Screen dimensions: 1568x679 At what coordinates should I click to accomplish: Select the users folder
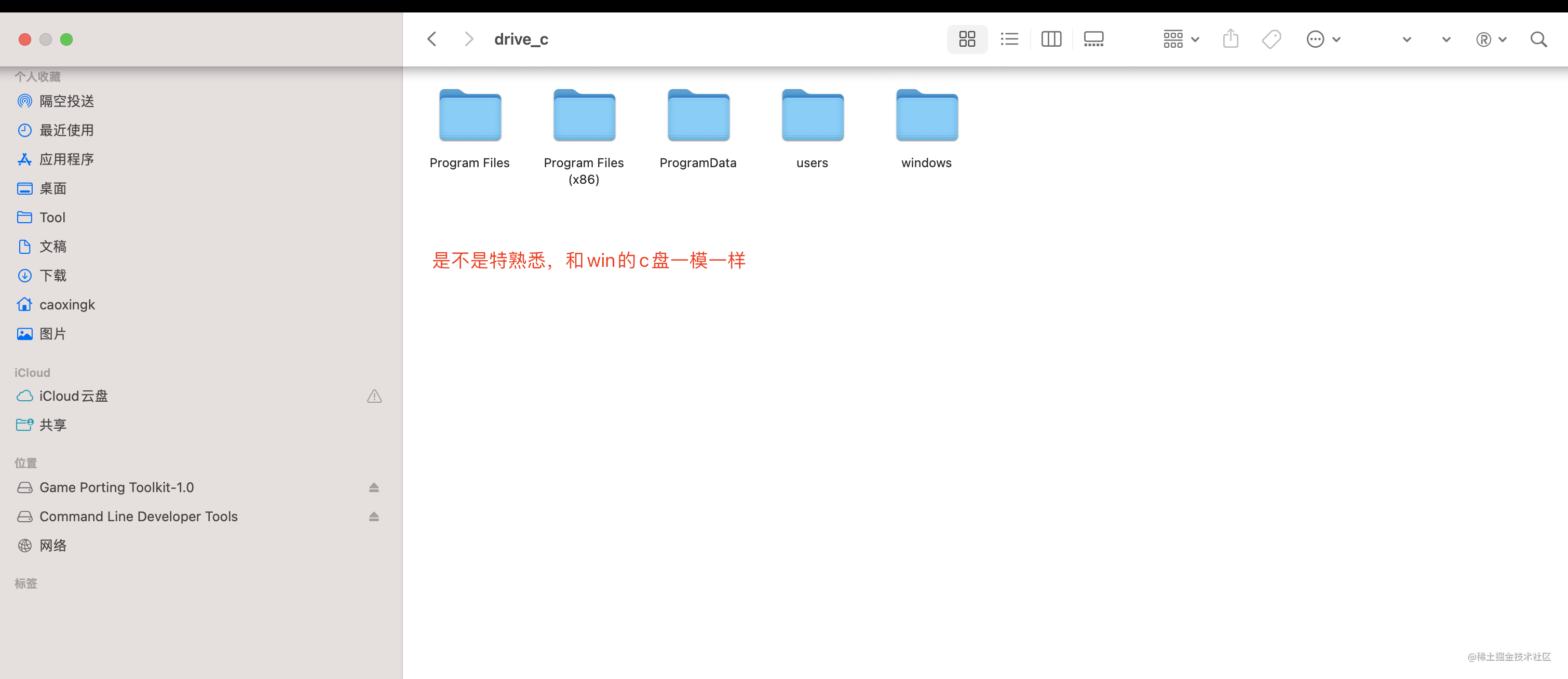(x=813, y=115)
